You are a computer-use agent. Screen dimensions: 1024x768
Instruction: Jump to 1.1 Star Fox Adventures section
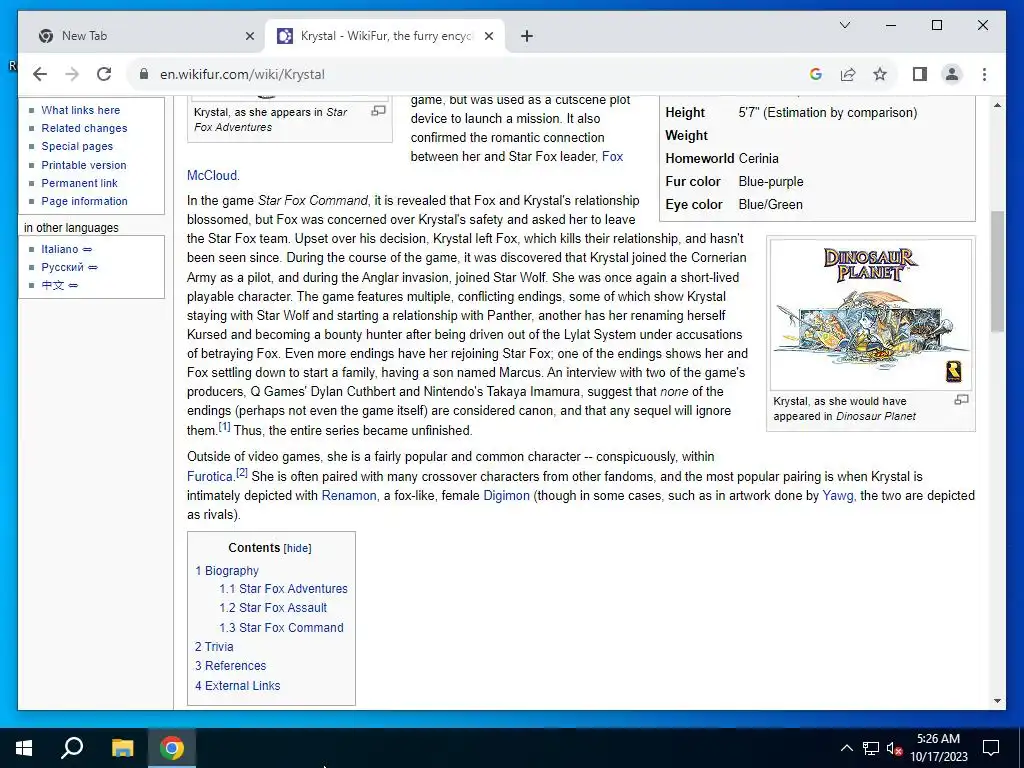[x=283, y=589]
